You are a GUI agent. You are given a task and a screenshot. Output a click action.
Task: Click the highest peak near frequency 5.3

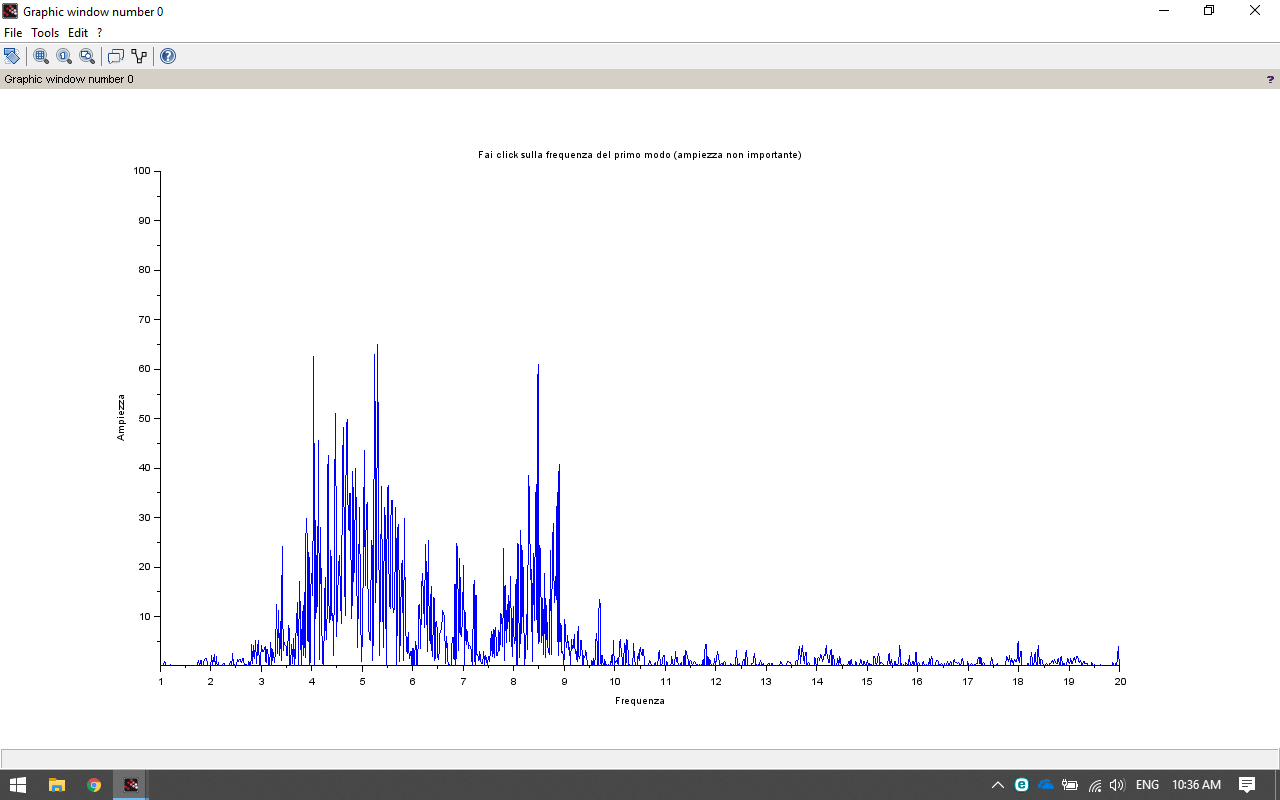[377, 346]
